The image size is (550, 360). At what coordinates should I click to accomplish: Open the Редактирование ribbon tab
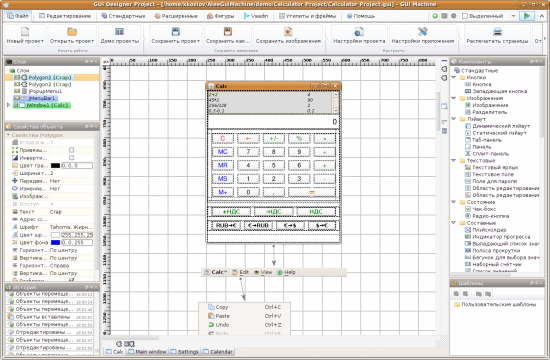[65, 16]
